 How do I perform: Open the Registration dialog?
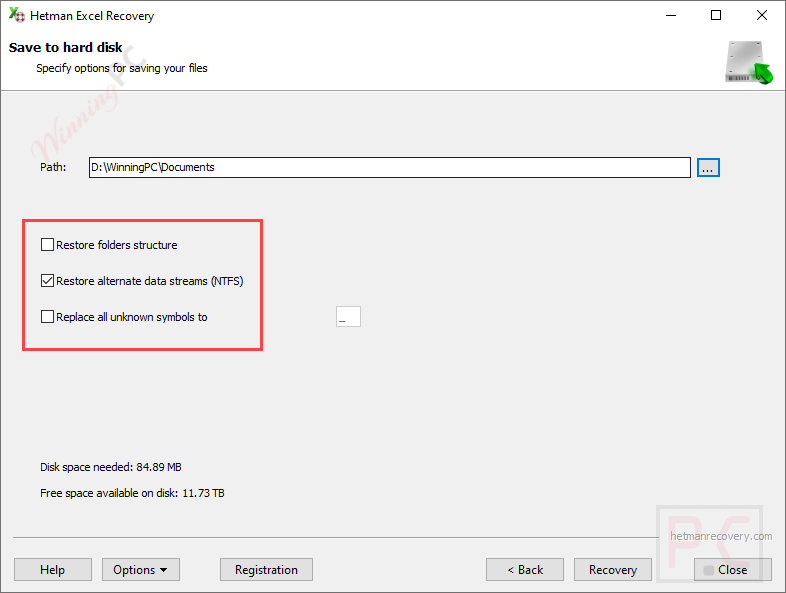266,569
